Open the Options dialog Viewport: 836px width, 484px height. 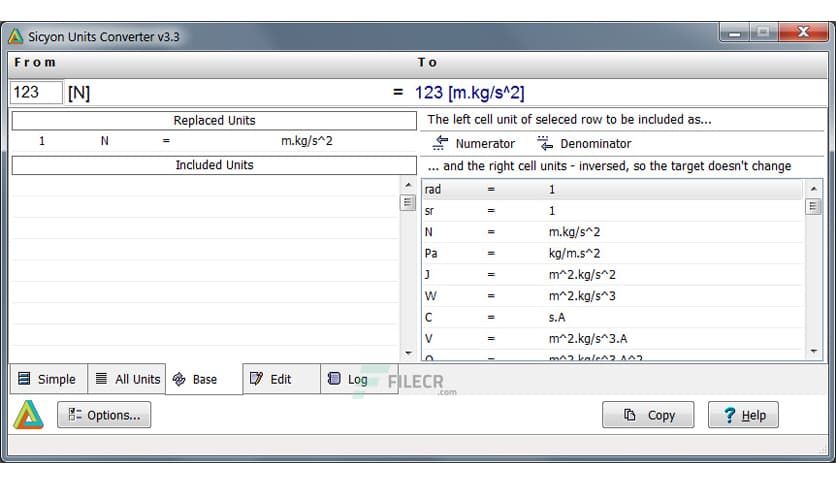click(104, 415)
